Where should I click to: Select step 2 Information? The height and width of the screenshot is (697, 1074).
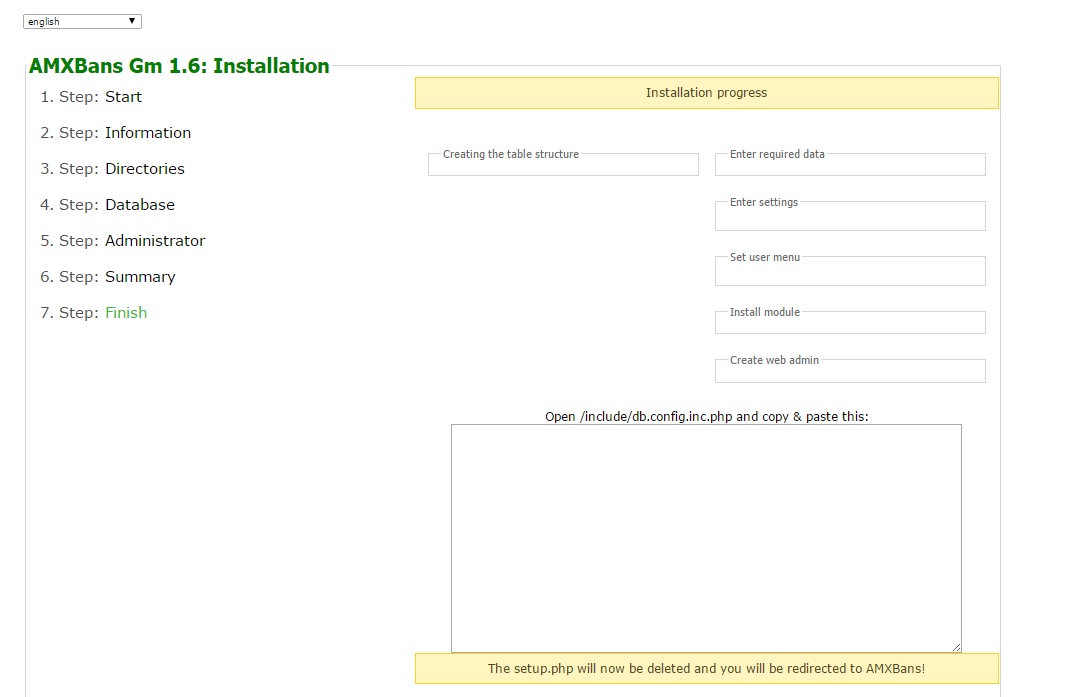pos(148,133)
